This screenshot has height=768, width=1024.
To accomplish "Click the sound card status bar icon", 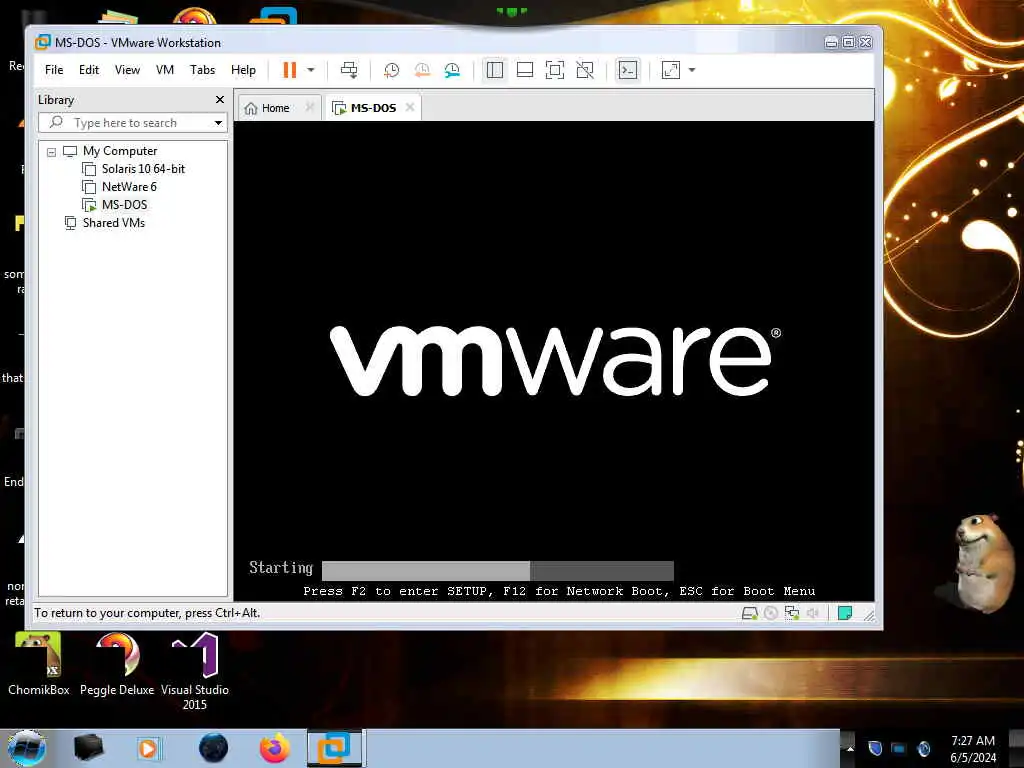I will (813, 613).
